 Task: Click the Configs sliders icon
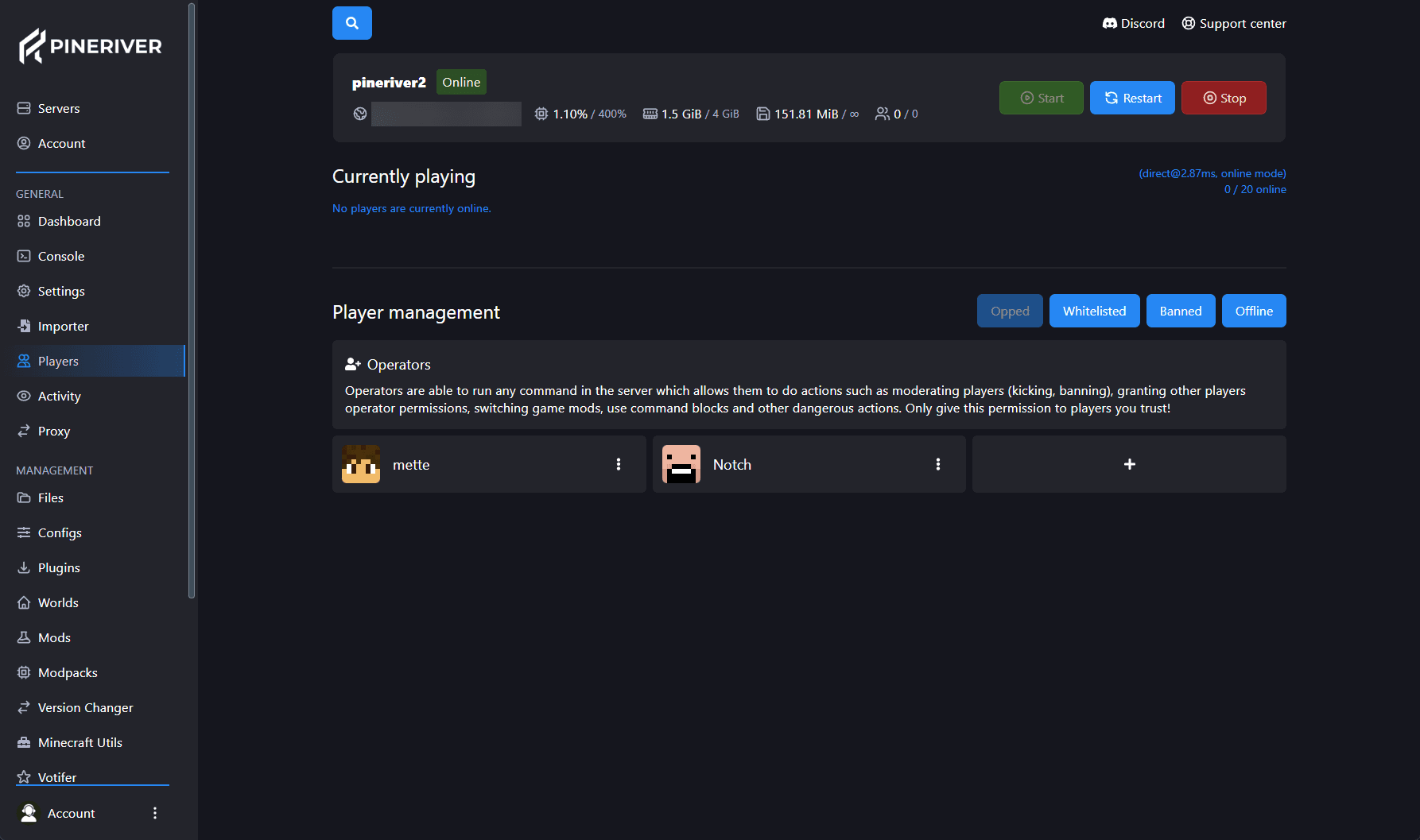[x=24, y=532]
